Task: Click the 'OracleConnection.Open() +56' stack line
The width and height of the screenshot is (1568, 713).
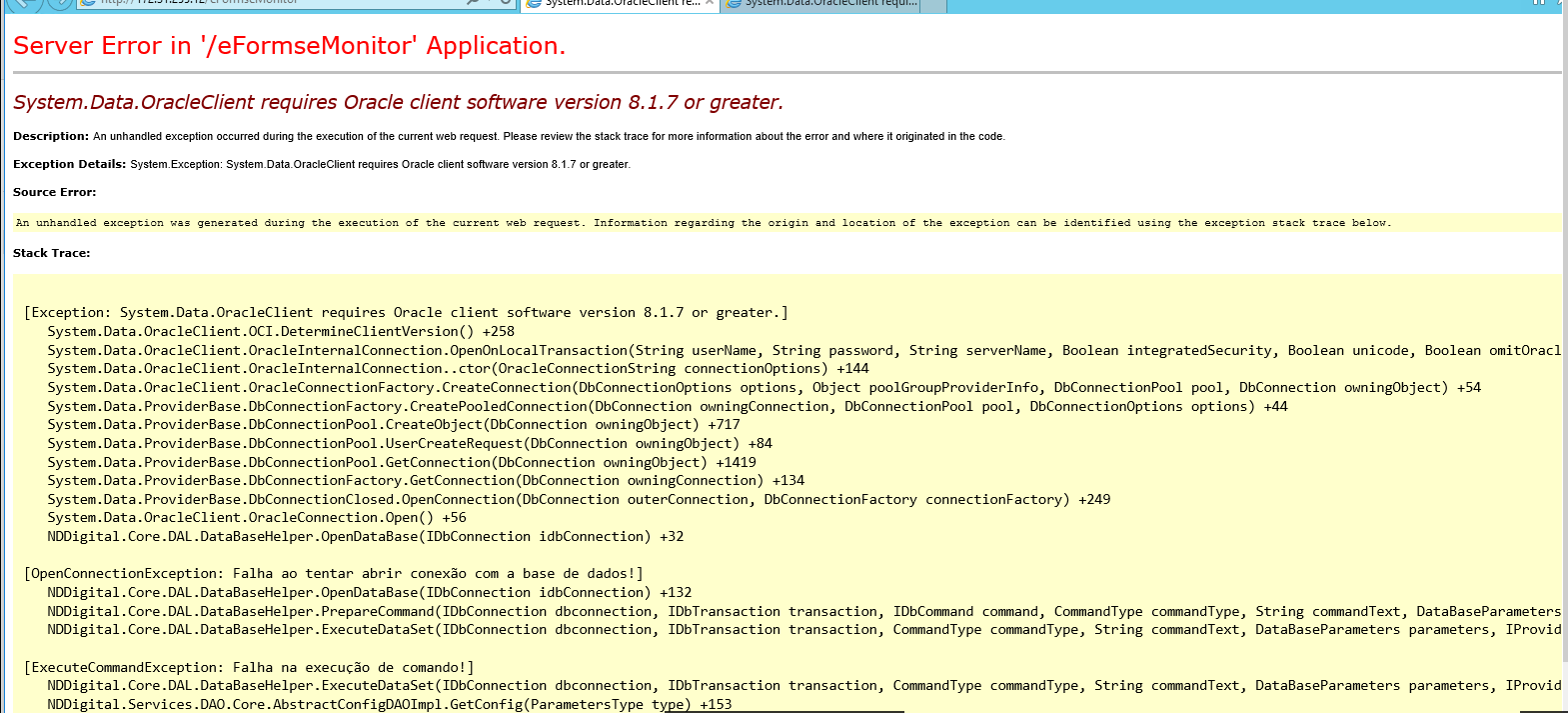Action: [257, 517]
